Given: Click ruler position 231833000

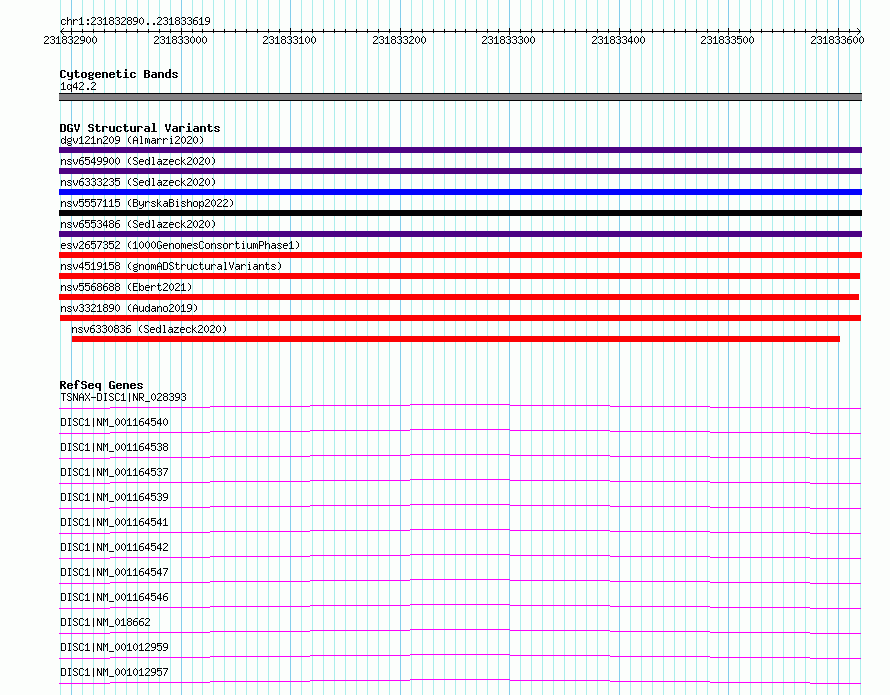Looking at the screenshot, I should point(180,40).
